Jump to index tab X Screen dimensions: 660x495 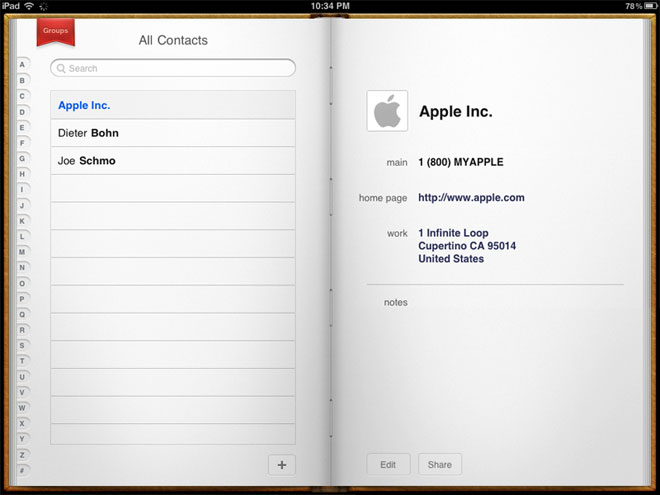click(22, 423)
